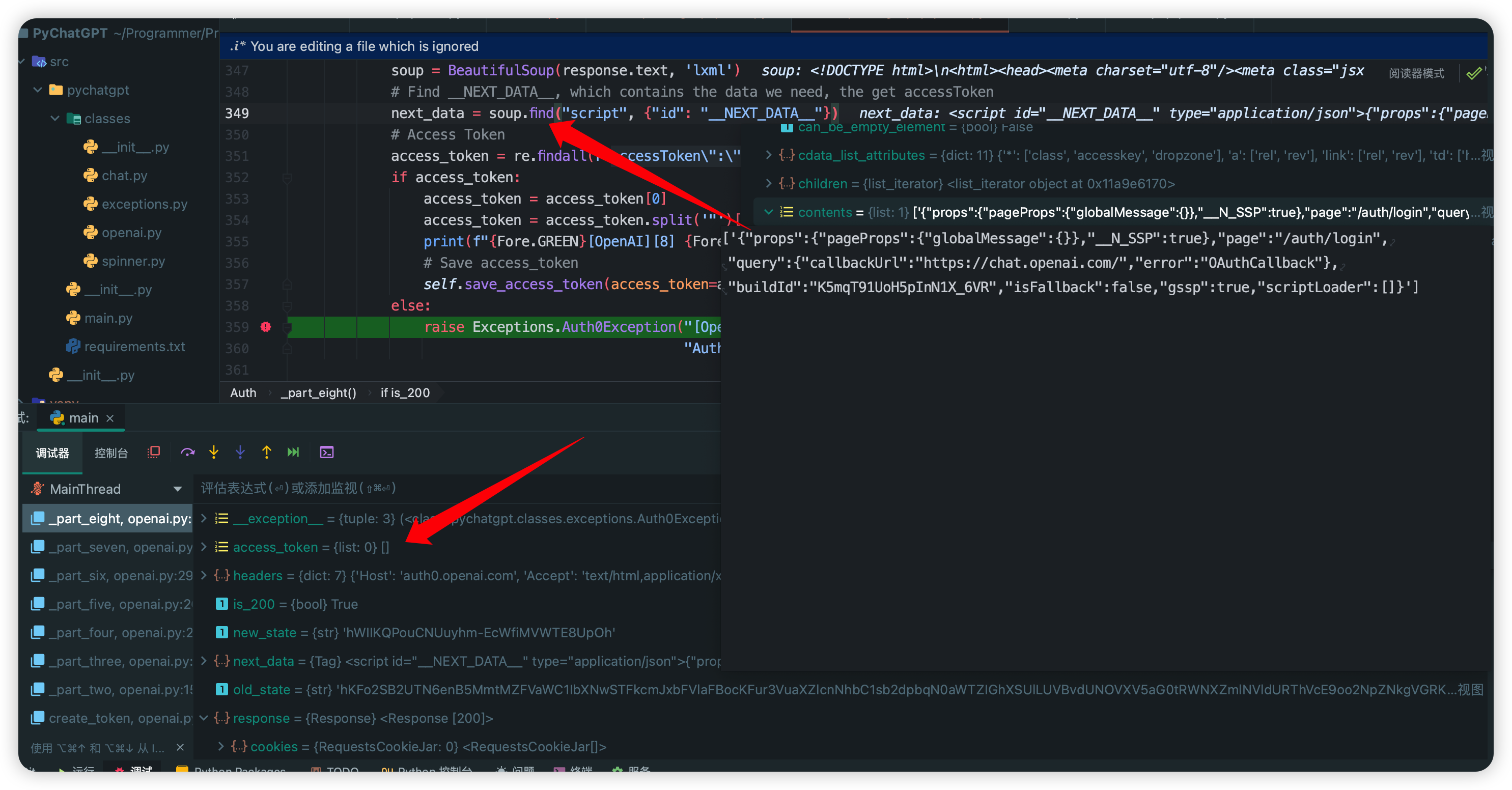Screen dimensions: 1512x790
Task: Collapse the contents list in variables view
Action: pyautogui.click(x=769, y=212)
